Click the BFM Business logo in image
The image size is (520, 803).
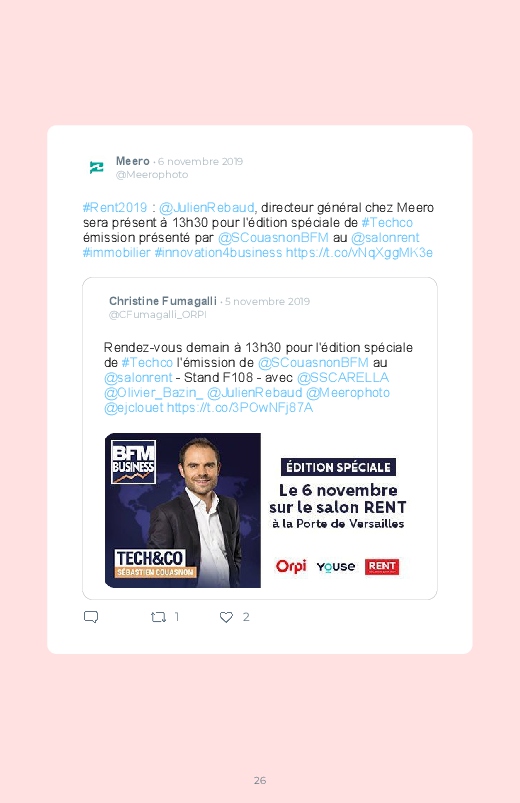click(x=134, y=462)
